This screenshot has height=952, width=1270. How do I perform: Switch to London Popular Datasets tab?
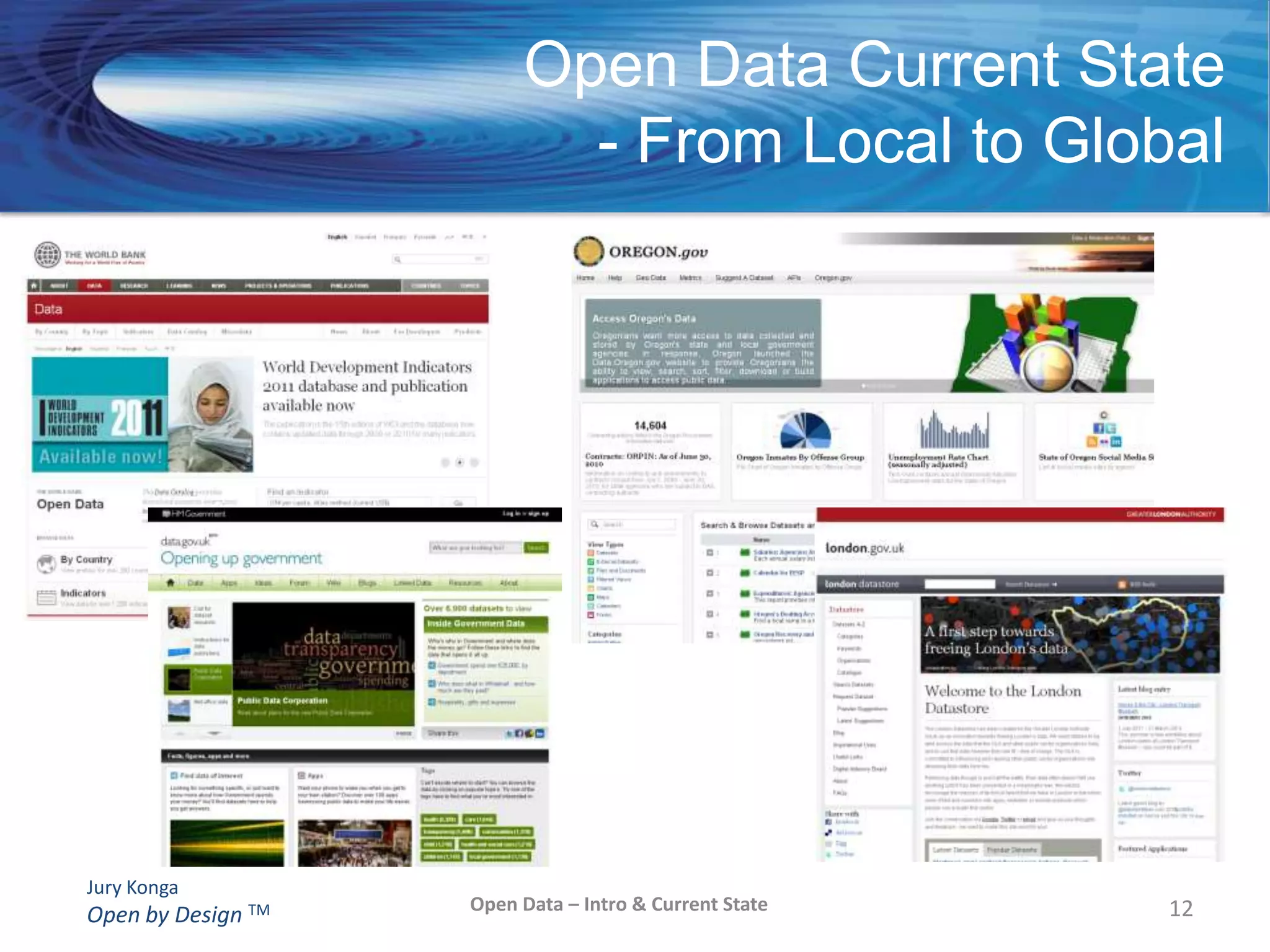[x=1011, y=850]
